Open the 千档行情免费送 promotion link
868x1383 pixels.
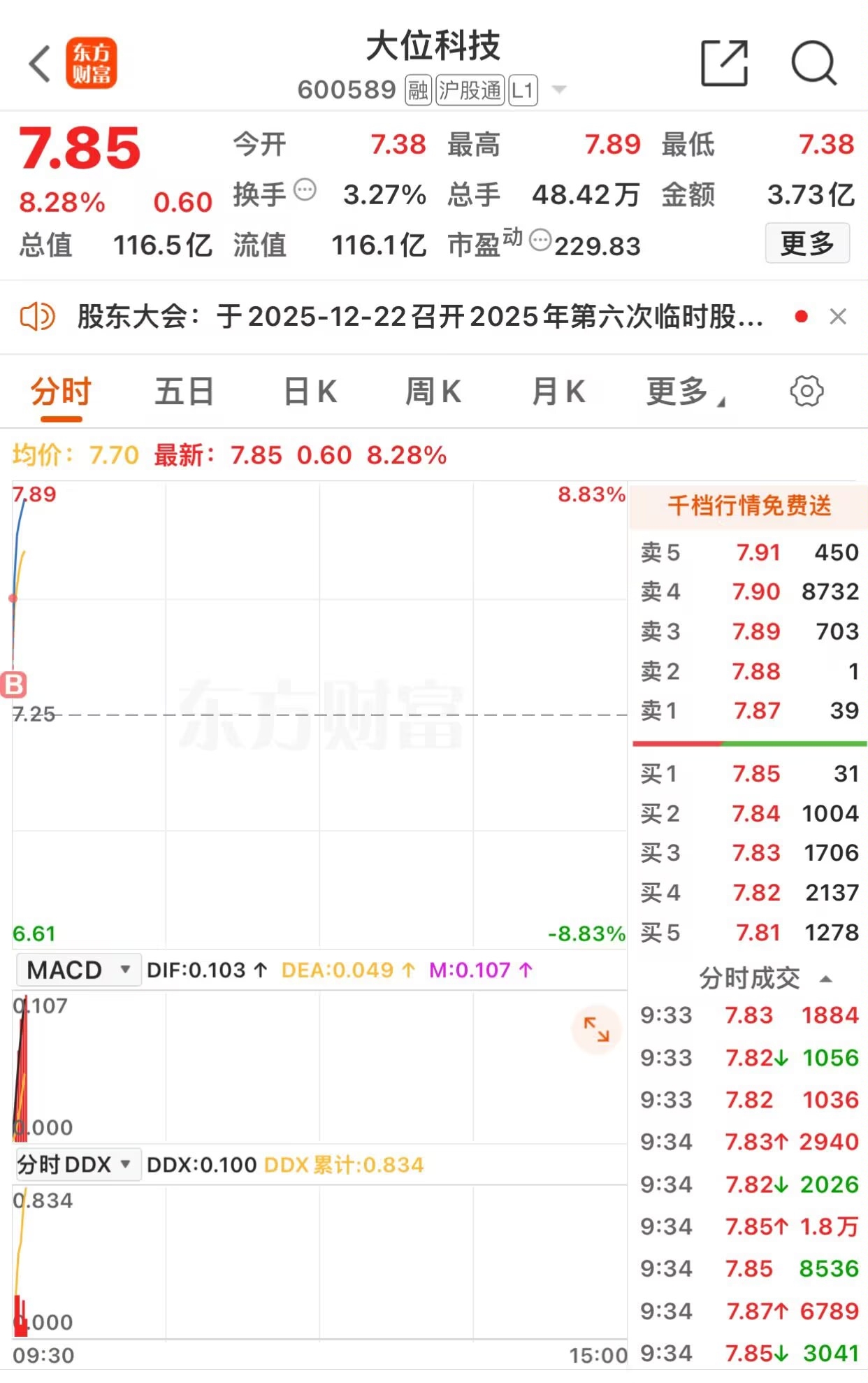[749, 505]
